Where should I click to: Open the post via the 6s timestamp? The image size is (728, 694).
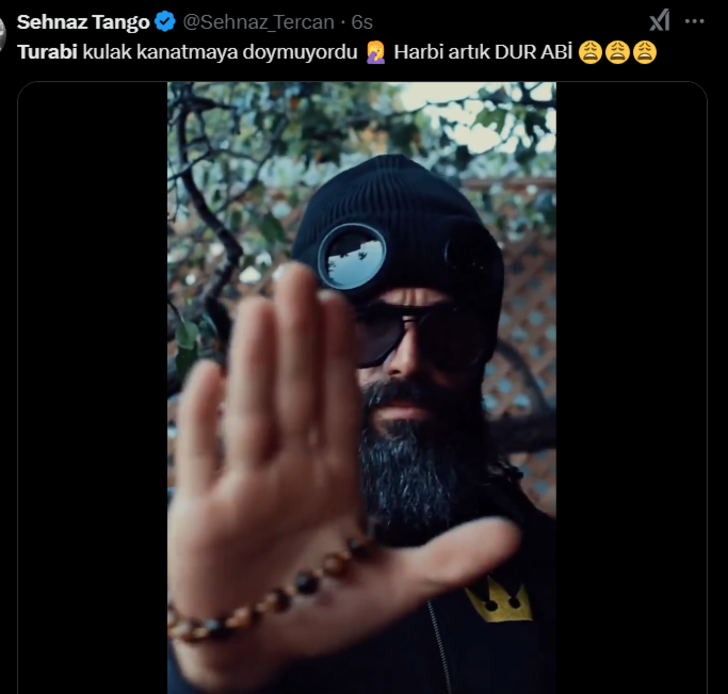pos(360,22)
